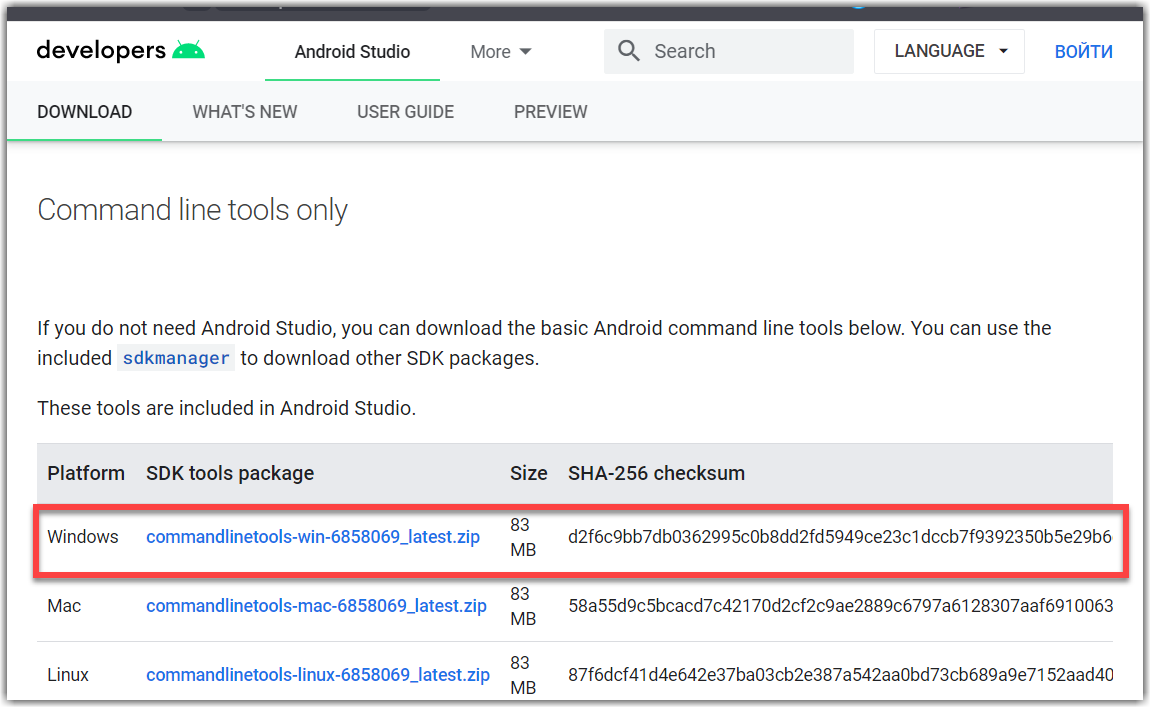Open the LANGUAGE selector dropdown
Screen dimensions: 1151x708
tap(948, 50)
